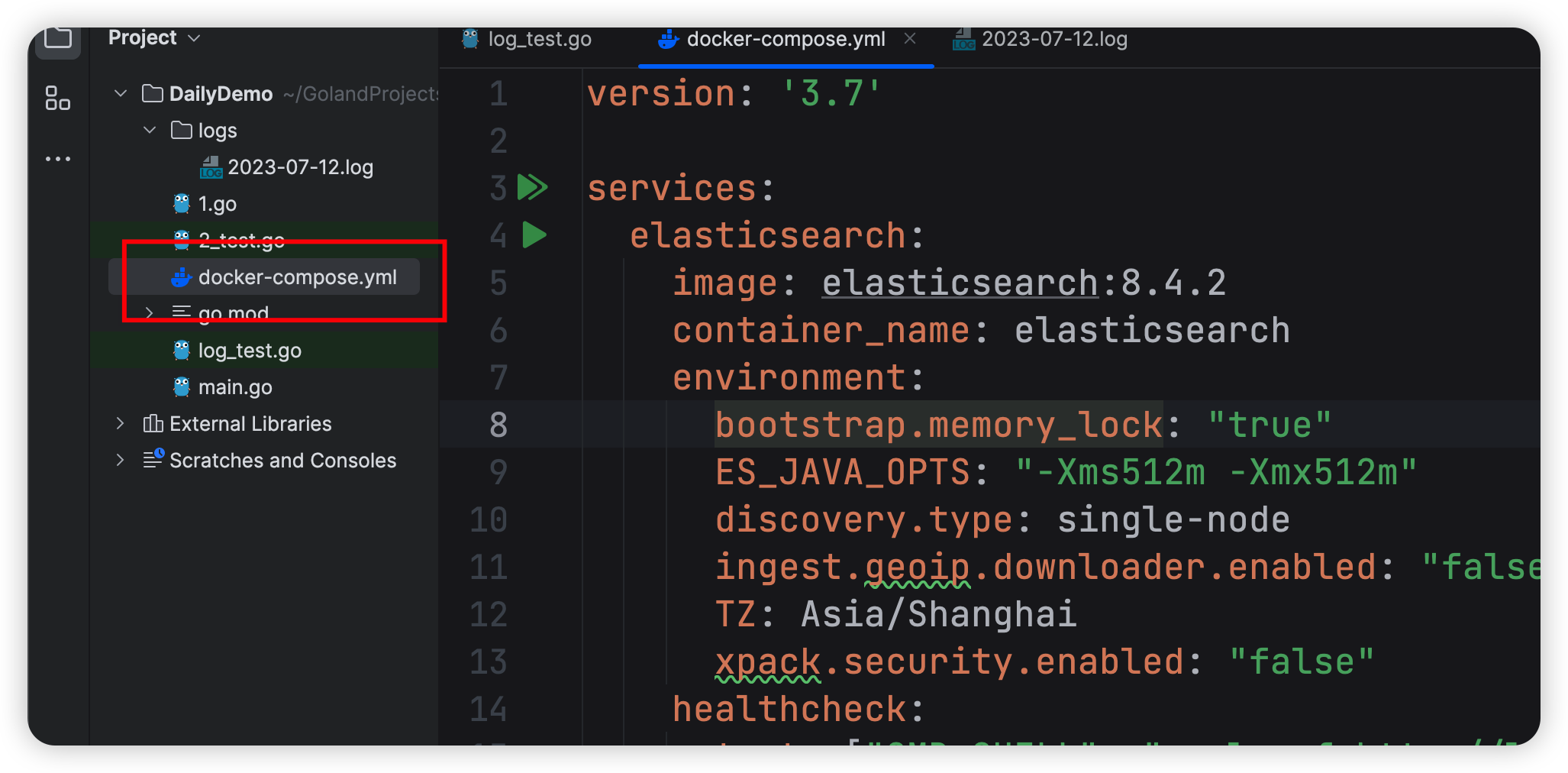1568x773 pixels.
Task: Select the Go gopher icon beside main.go
Action: point(181,387)
